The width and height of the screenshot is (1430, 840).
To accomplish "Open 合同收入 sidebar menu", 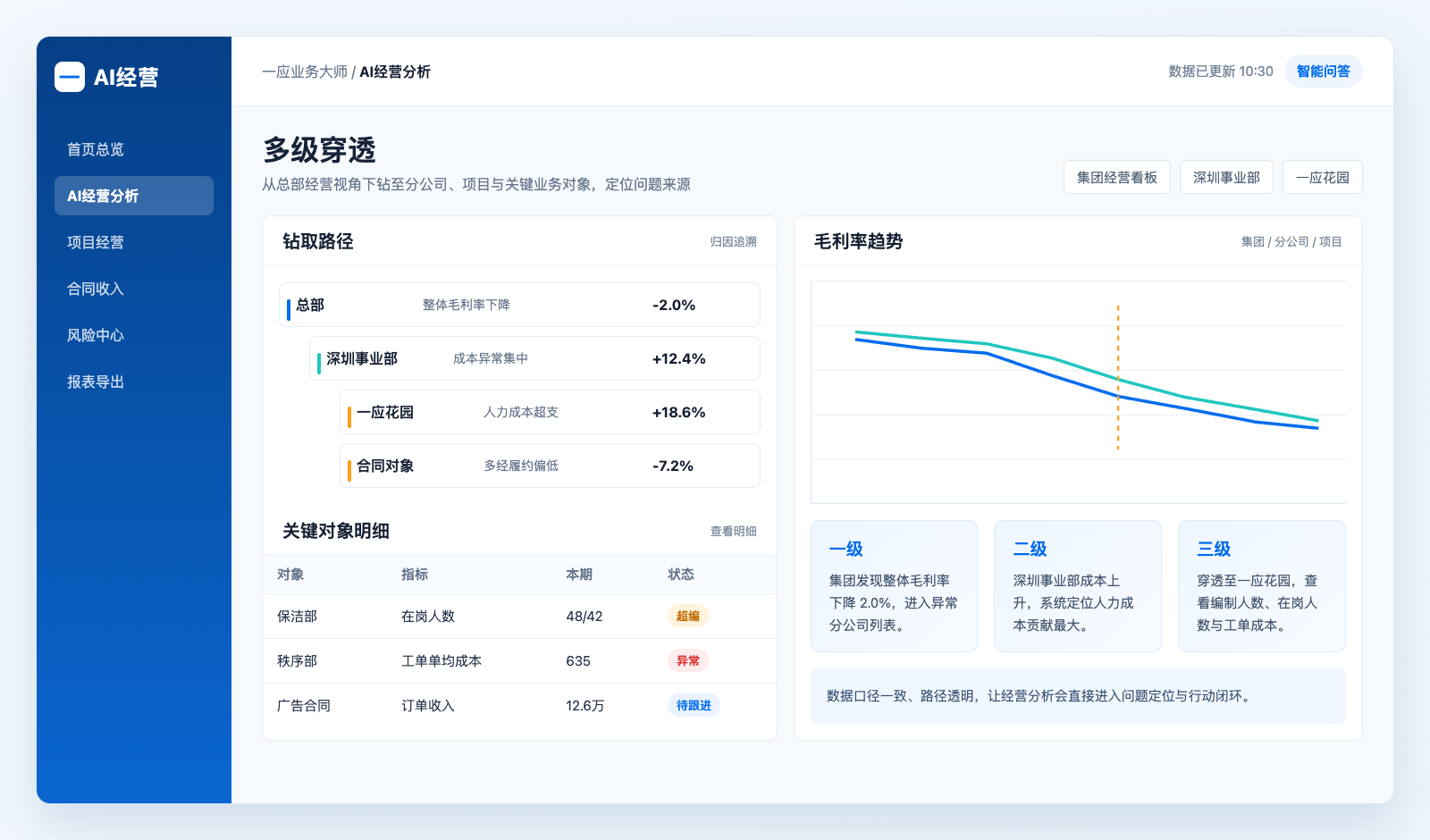I will (x=134, y=289).
